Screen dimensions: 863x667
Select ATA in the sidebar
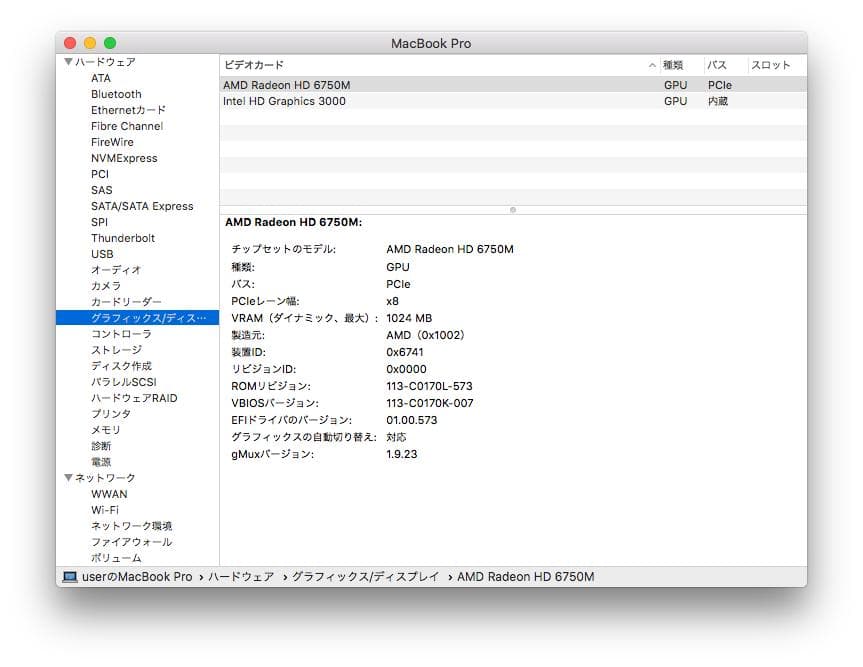point(101,78)
